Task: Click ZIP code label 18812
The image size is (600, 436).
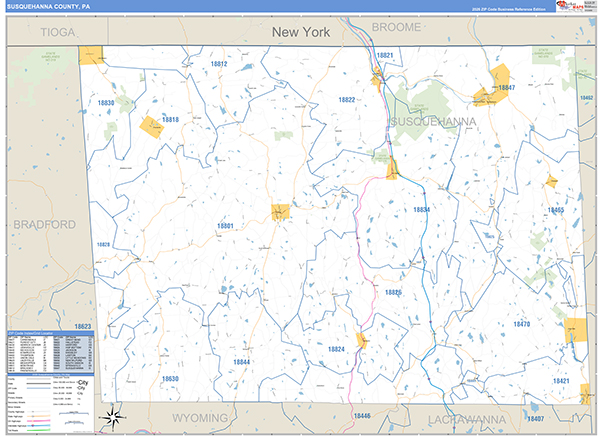Action: tap(219, 64)
